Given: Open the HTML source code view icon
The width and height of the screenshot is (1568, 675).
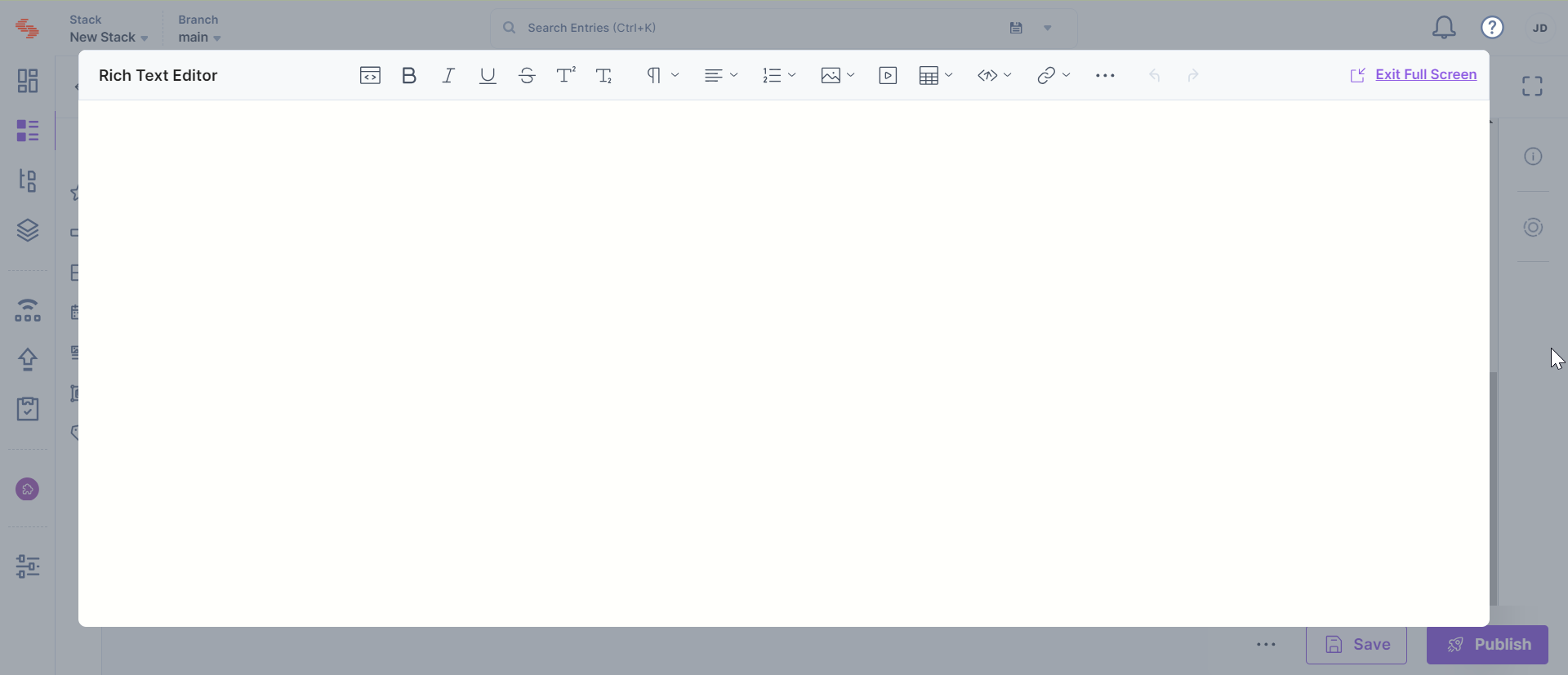Looking at the screenshot, I should 370,76.
